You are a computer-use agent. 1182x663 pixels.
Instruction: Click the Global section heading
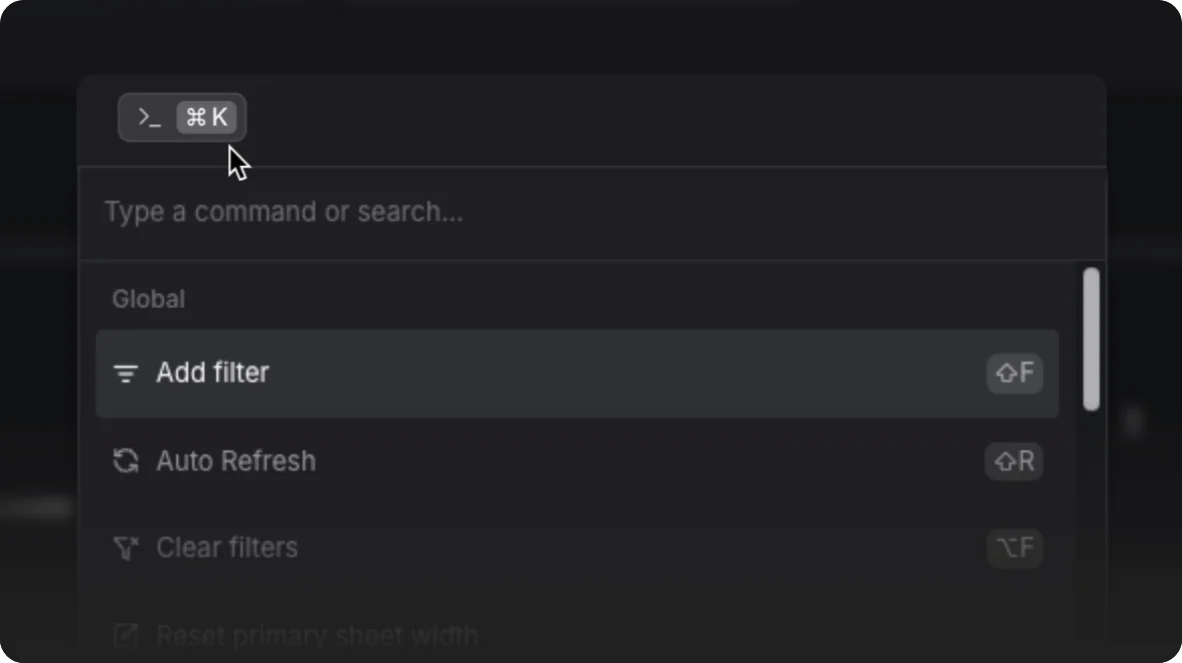149,299
